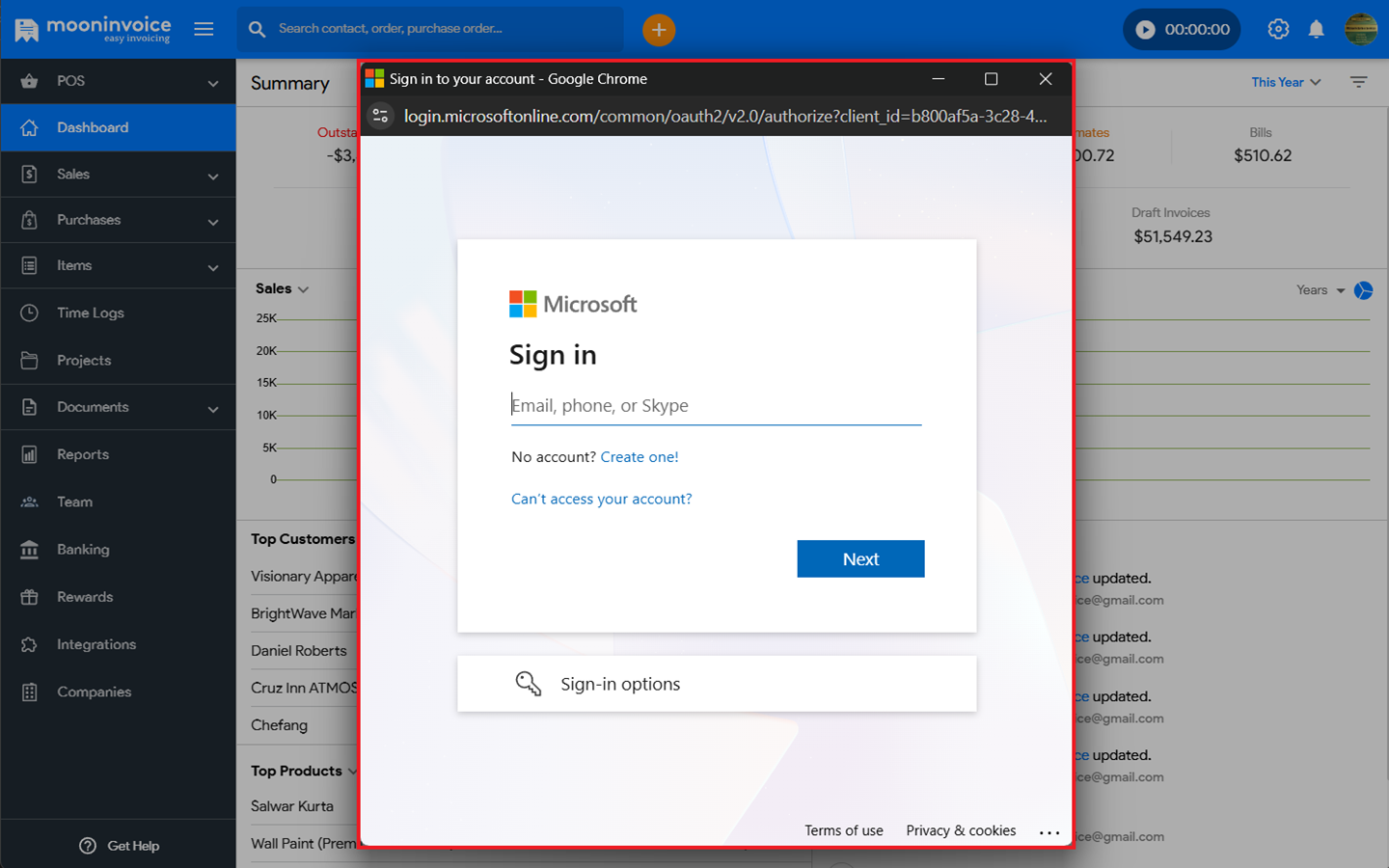
Task: Open the notifications bell
Action: coord(1316,30)
